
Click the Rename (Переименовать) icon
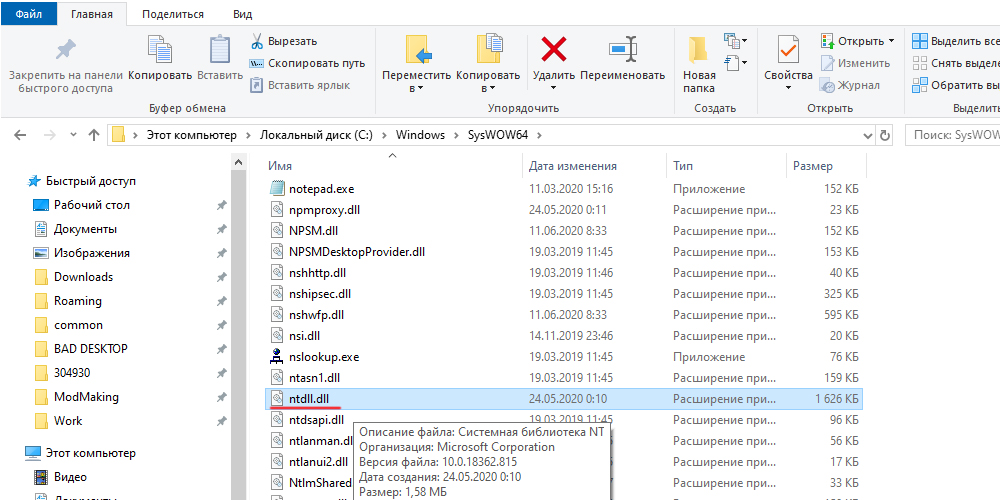(x=622, y=50)
